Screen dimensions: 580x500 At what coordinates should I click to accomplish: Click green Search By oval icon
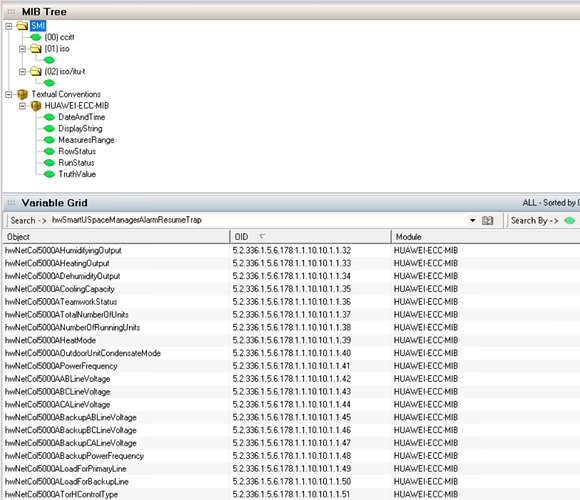pos(570,220)
